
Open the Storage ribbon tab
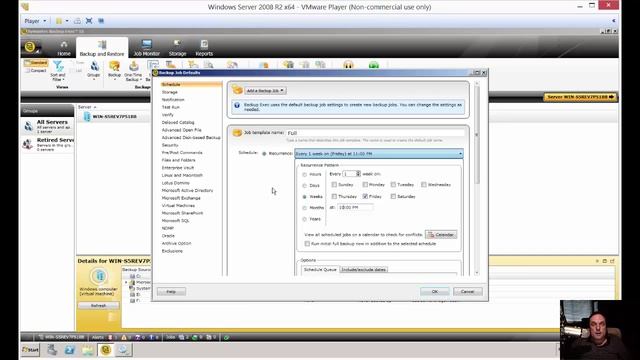pos(177,48)
